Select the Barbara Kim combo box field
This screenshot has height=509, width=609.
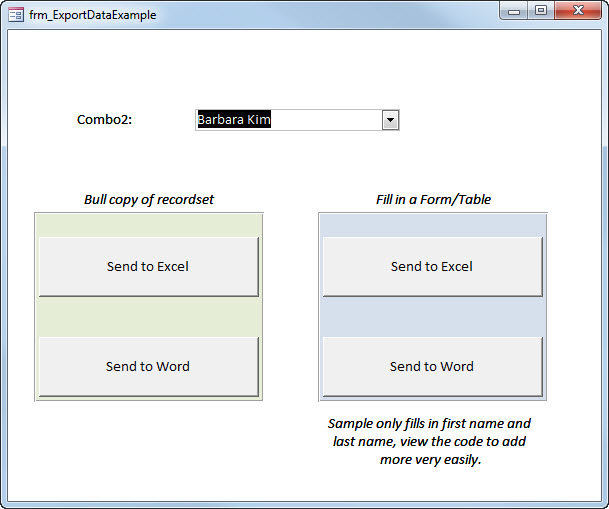pos(297,120)
